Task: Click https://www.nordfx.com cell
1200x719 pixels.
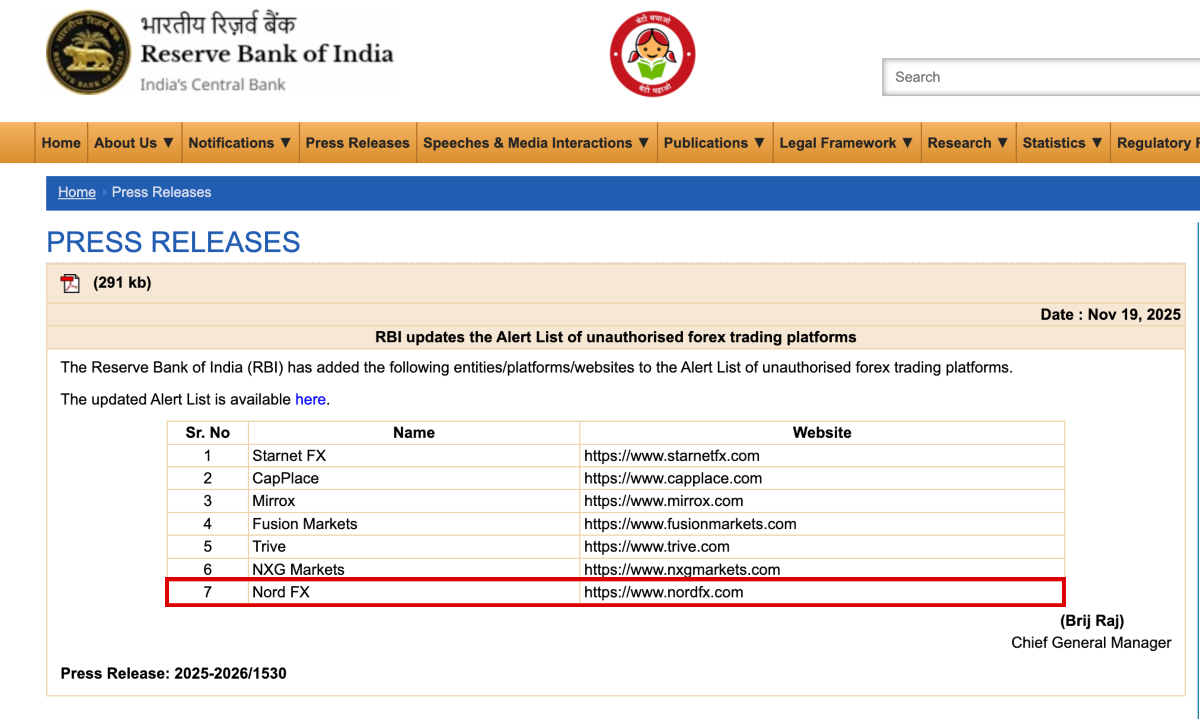Action: (822, 592)
